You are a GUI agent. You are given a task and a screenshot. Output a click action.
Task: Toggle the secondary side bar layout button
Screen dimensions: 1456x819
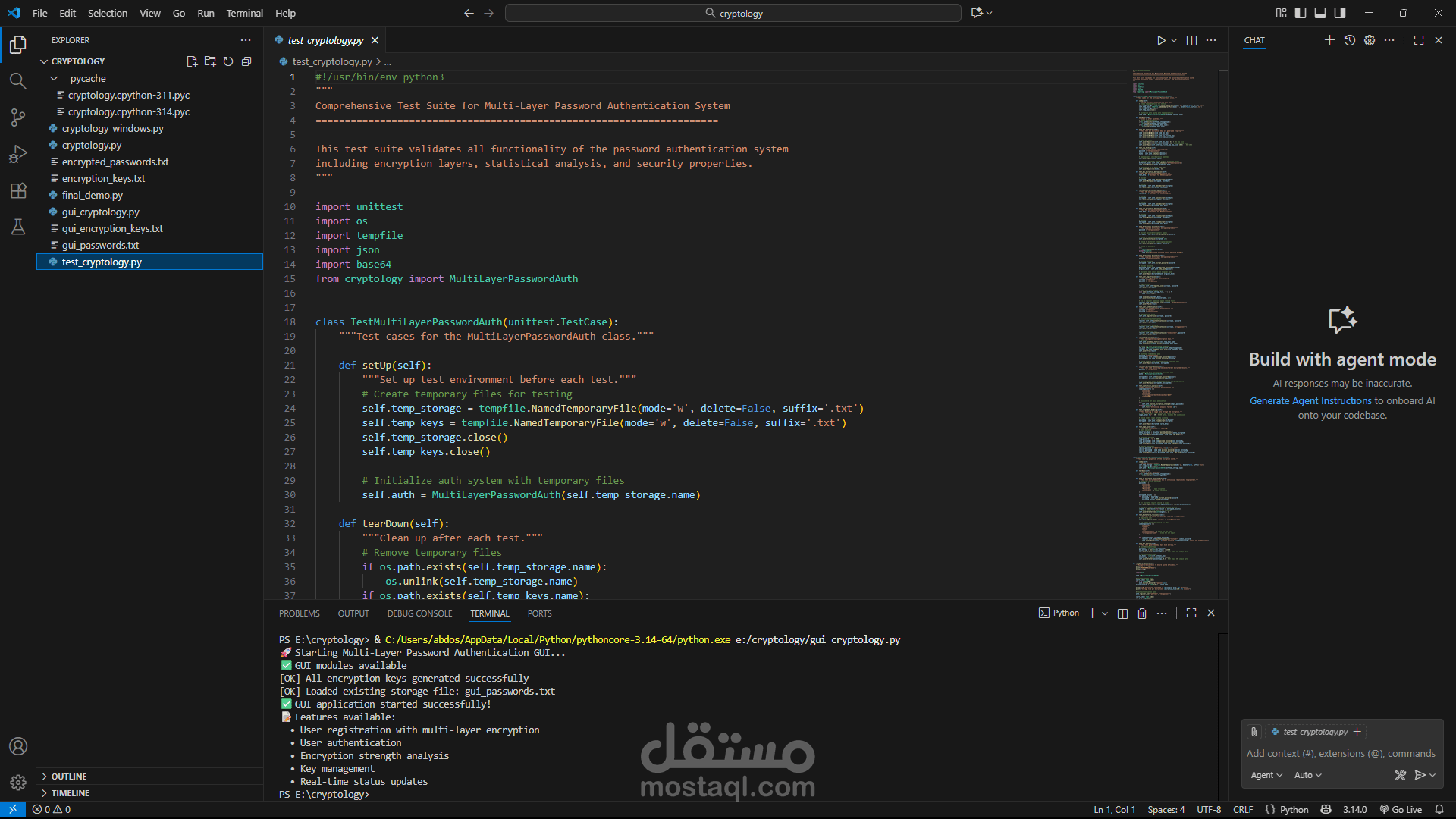(1340, 13)
